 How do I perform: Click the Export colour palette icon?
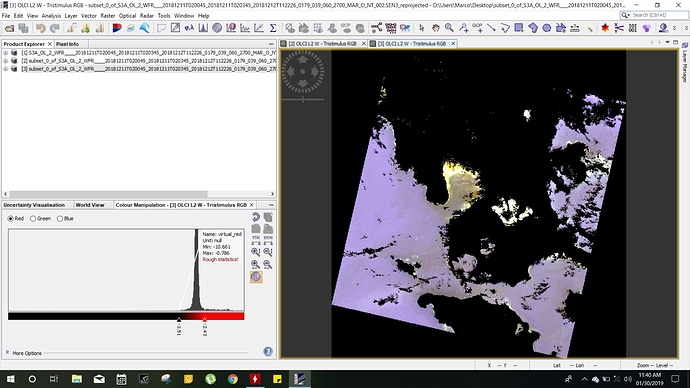pyautogui.click(x=268, y=229)
